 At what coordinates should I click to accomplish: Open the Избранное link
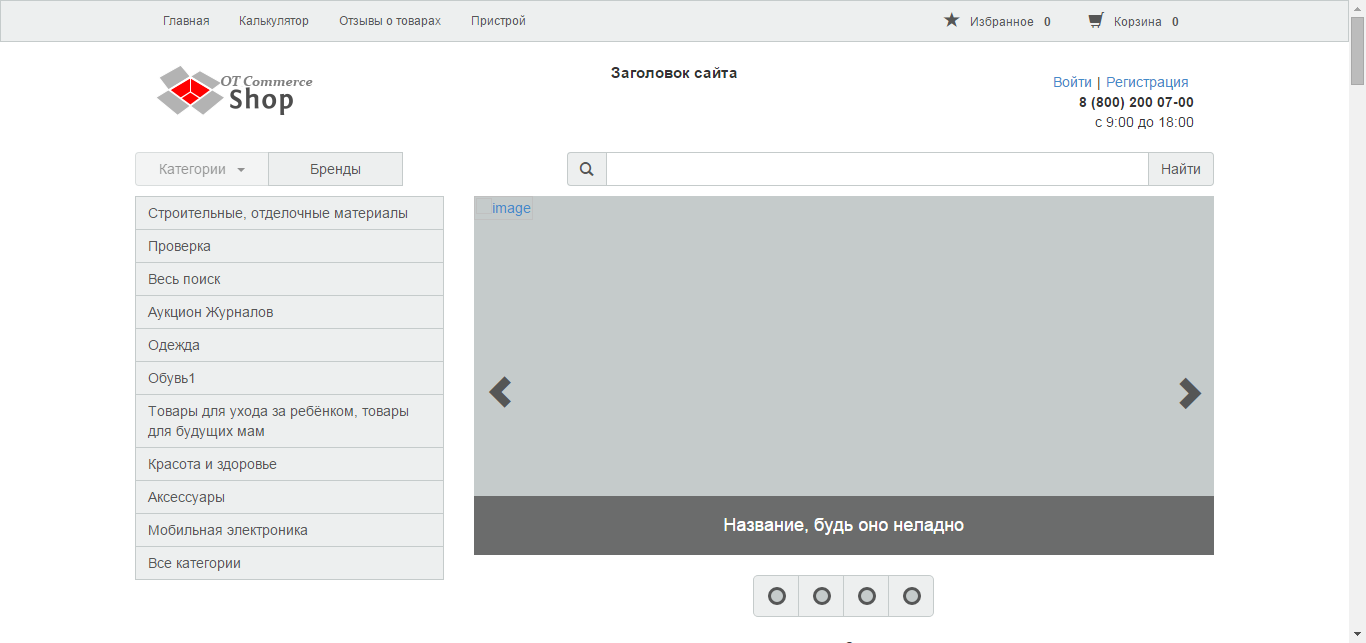[1002, 21]
